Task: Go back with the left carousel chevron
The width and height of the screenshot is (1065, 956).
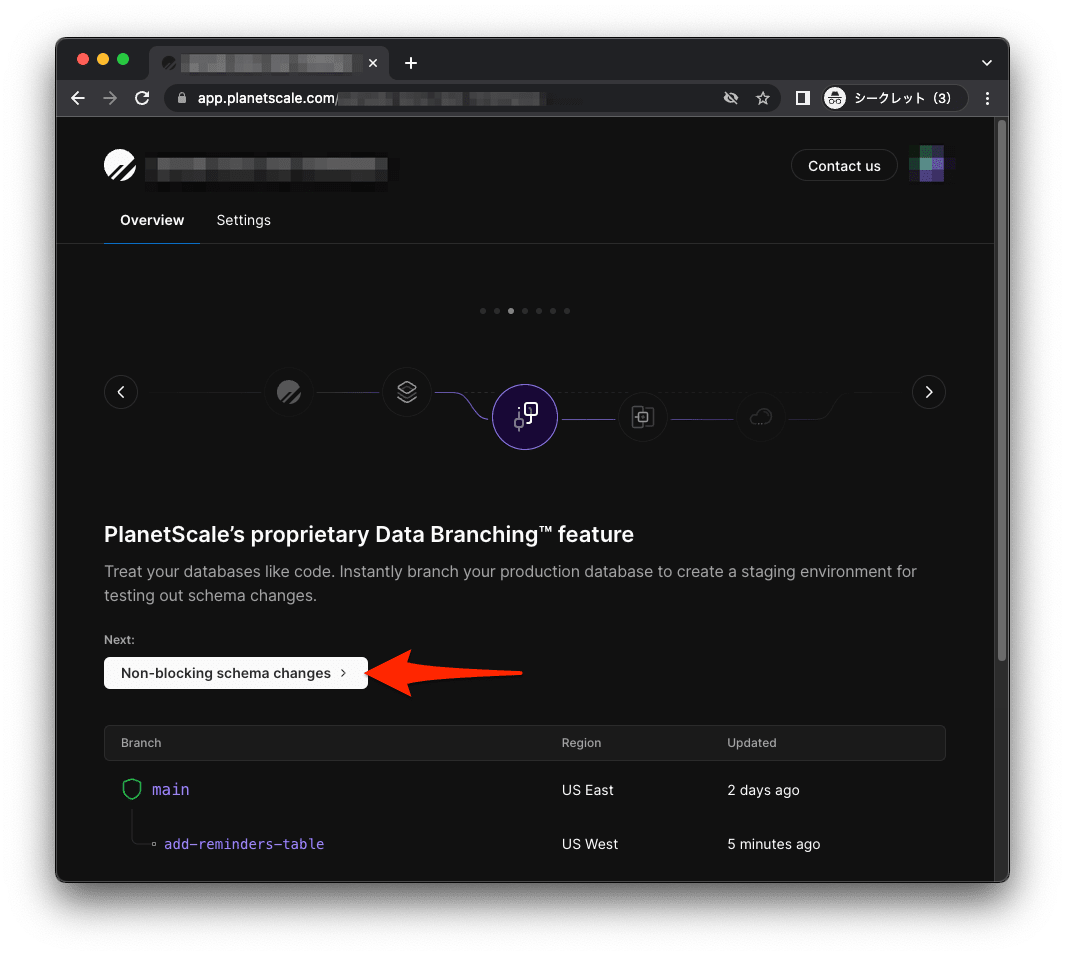Action: (121, 392)
